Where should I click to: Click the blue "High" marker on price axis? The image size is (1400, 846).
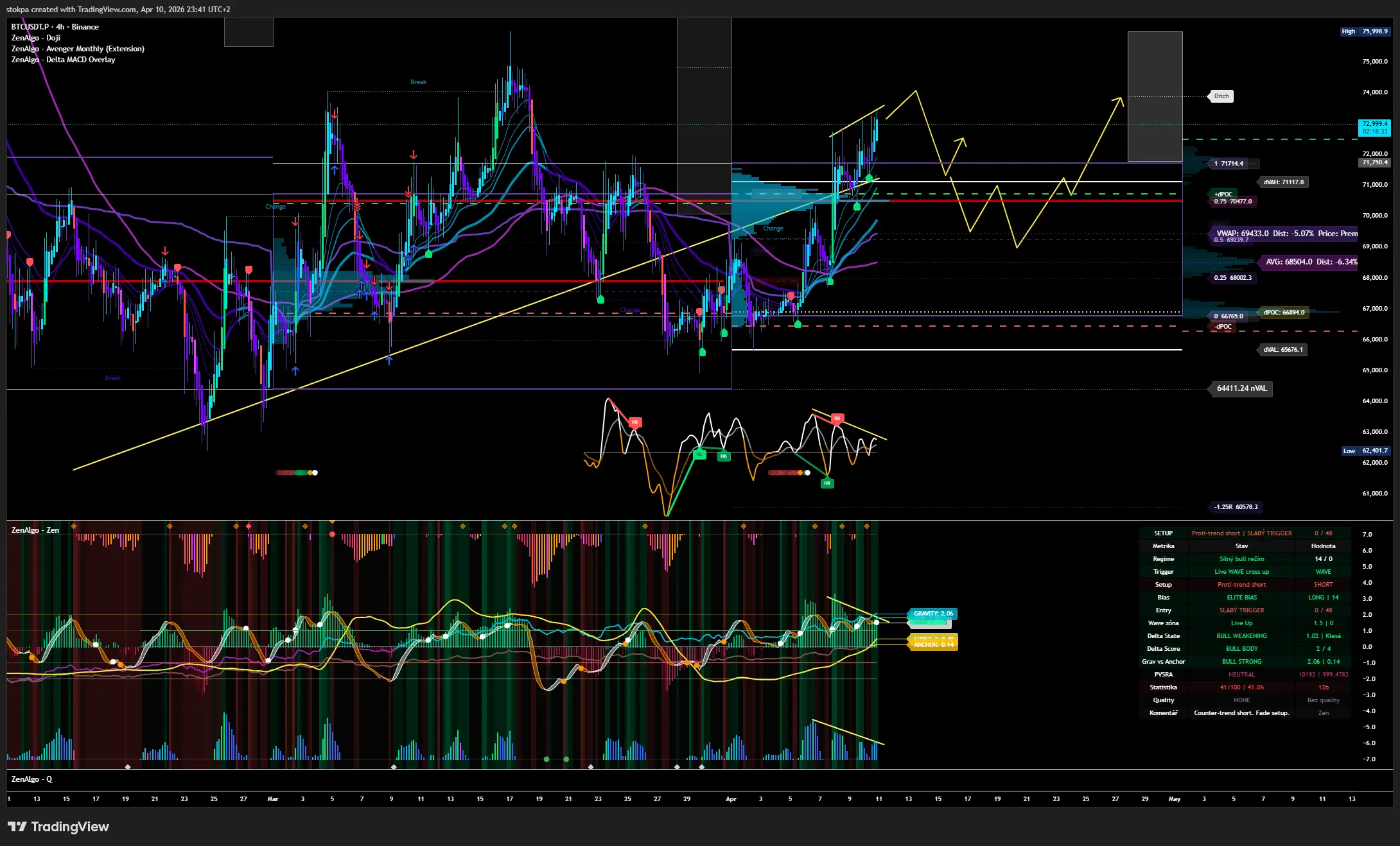coord(1348,31)
